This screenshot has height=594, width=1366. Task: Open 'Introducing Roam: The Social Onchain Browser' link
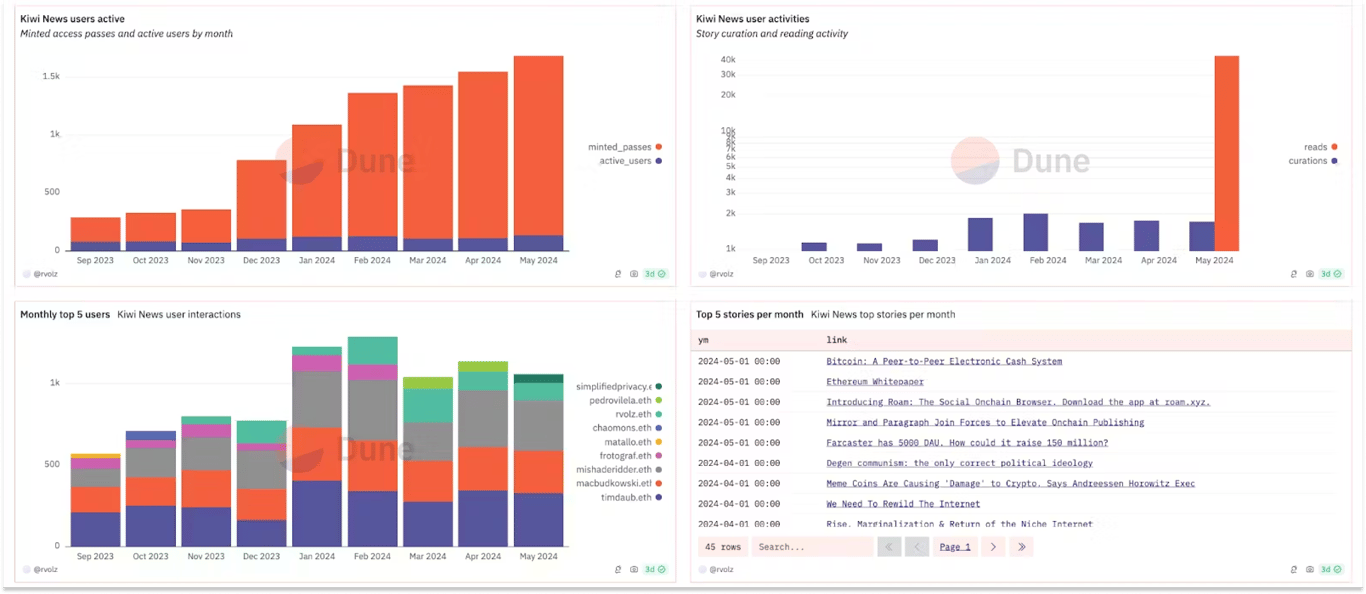pyautogui.click(x=1018, y=402)
